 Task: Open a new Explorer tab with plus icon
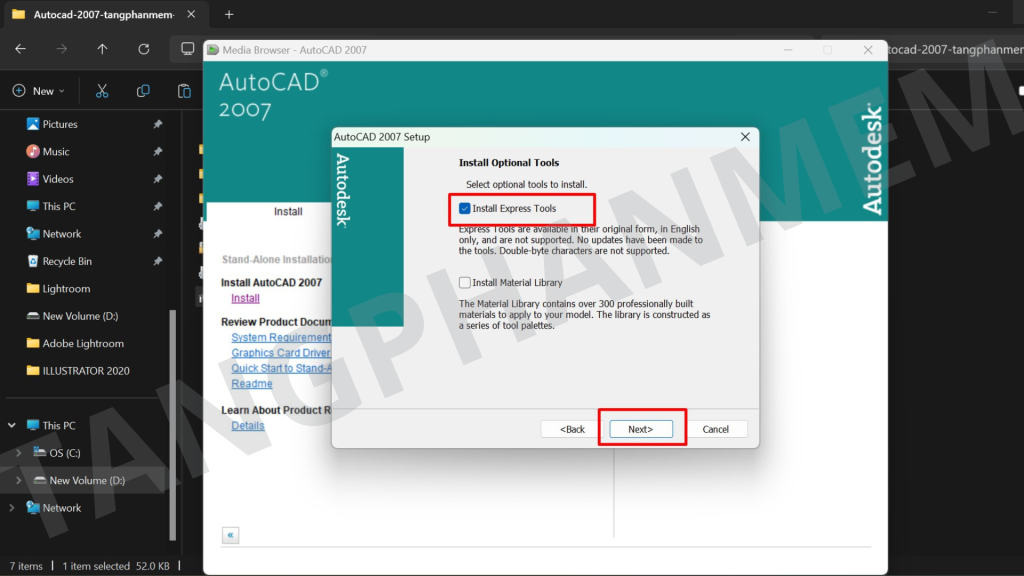229,15
